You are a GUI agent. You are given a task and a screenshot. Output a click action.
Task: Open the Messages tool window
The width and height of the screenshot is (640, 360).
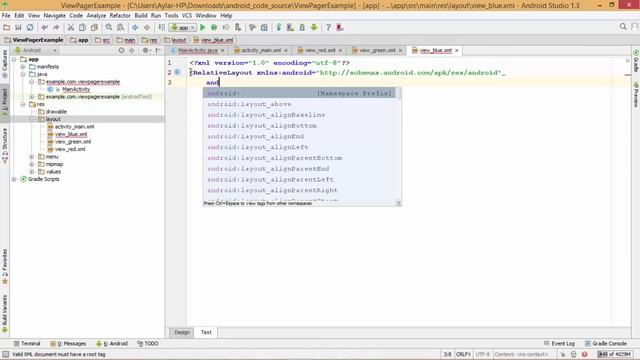coord(68,344)
